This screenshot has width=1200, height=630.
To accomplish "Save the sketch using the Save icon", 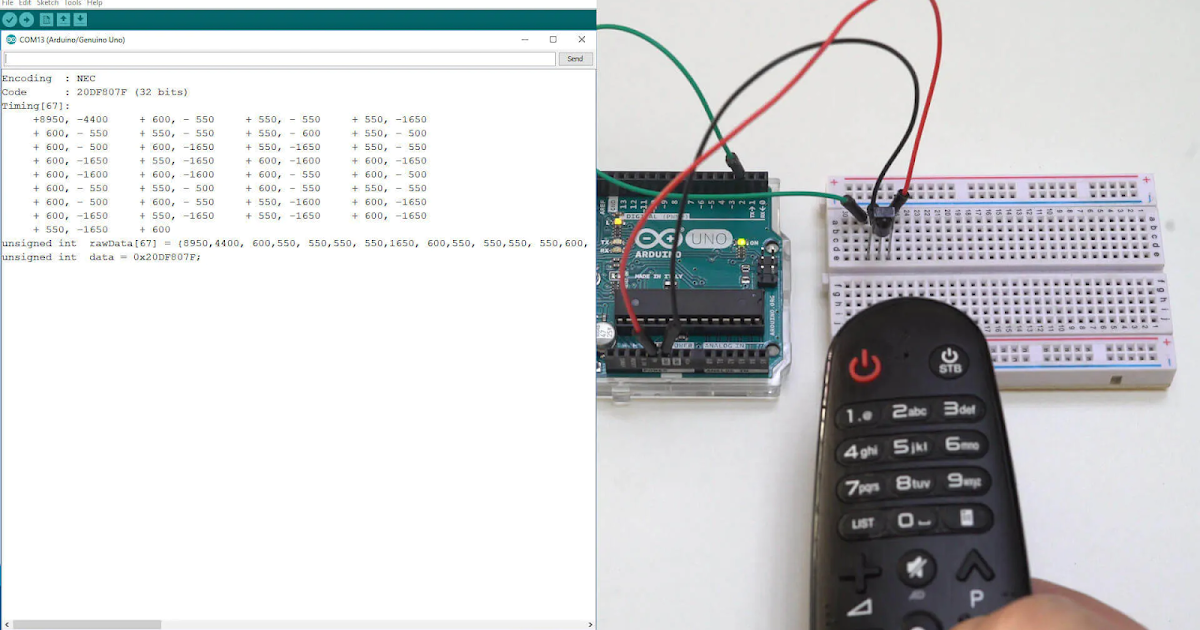I will pos(79,19).
